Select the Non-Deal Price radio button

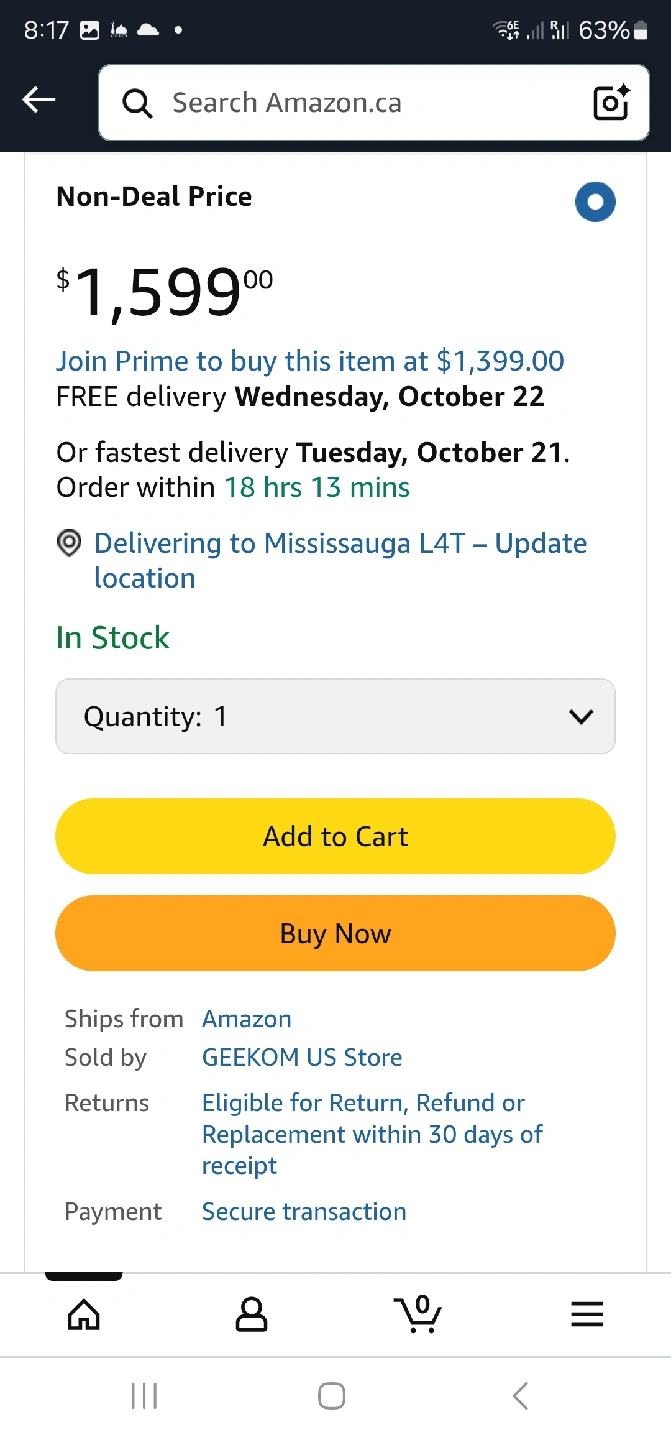coord(595,202)
